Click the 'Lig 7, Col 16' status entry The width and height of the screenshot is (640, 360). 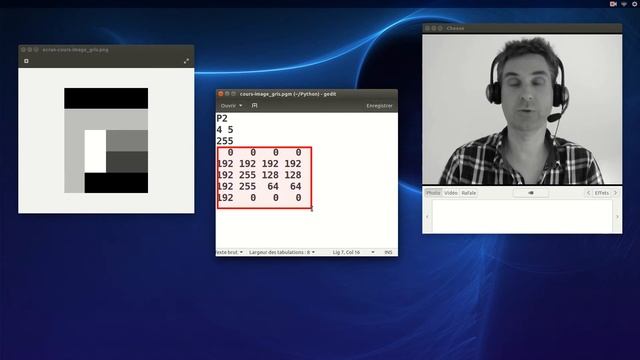346,252
